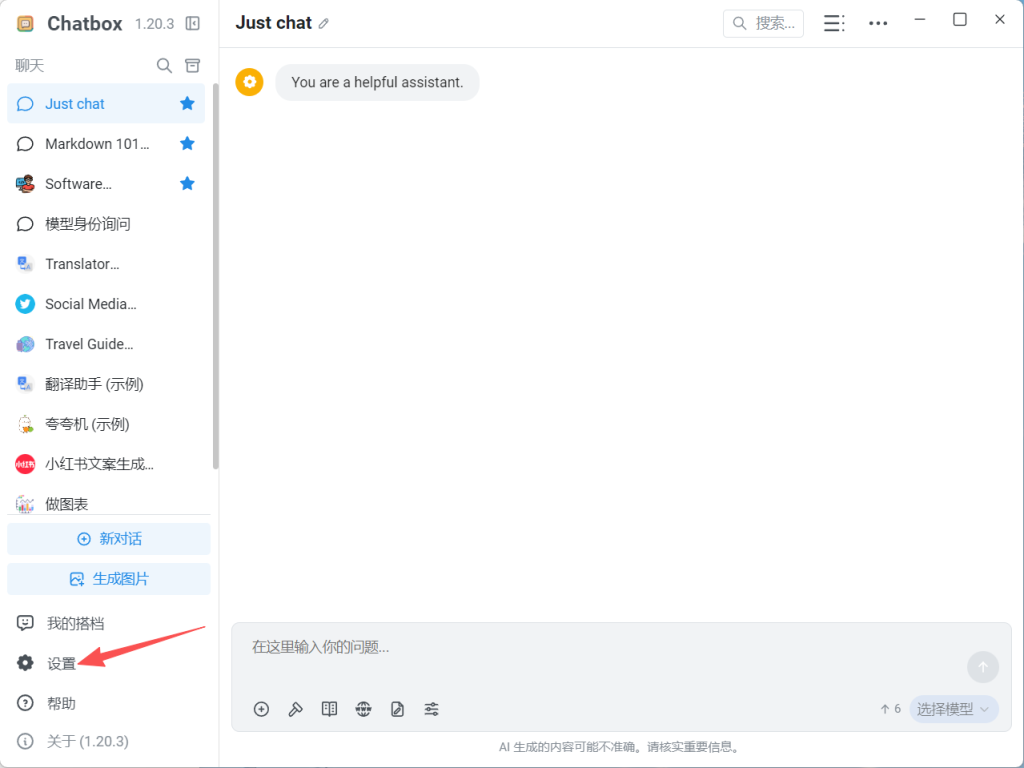The height and width of the screenshot is (768, 1024).
Task: Click the chat list vertical scrollbar
Action: point(216,276)
